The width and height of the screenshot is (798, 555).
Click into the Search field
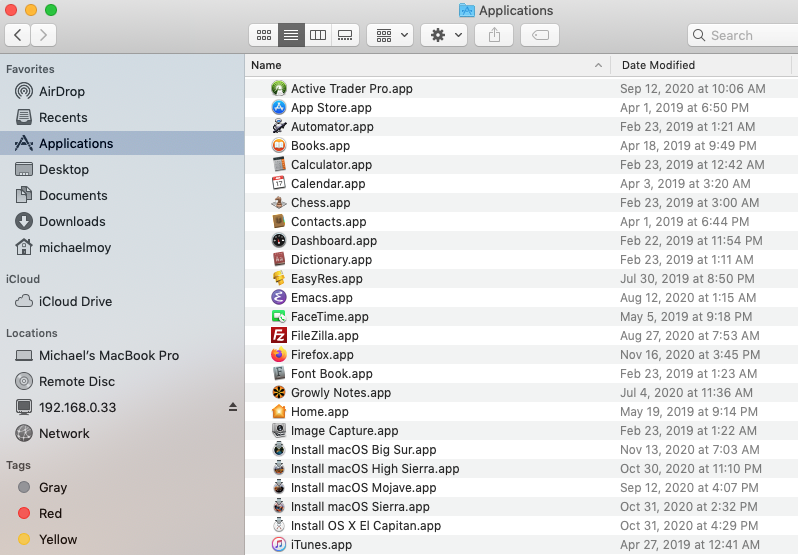743,35
